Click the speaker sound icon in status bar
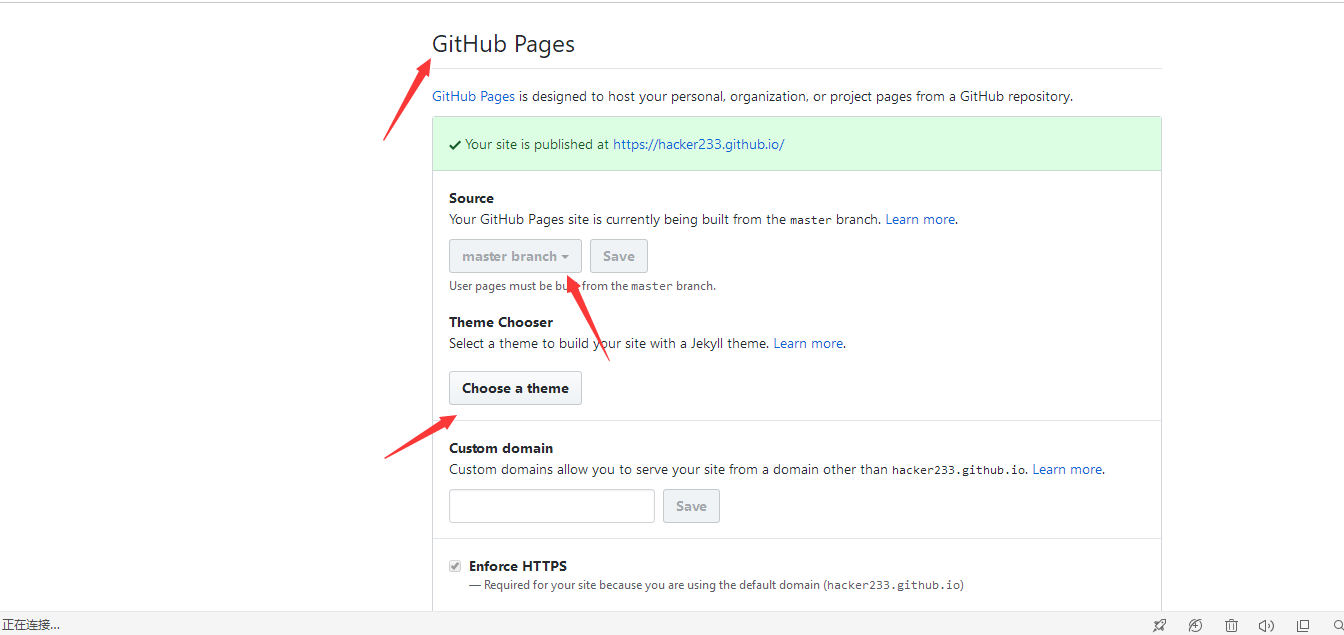 [1266, 626]
